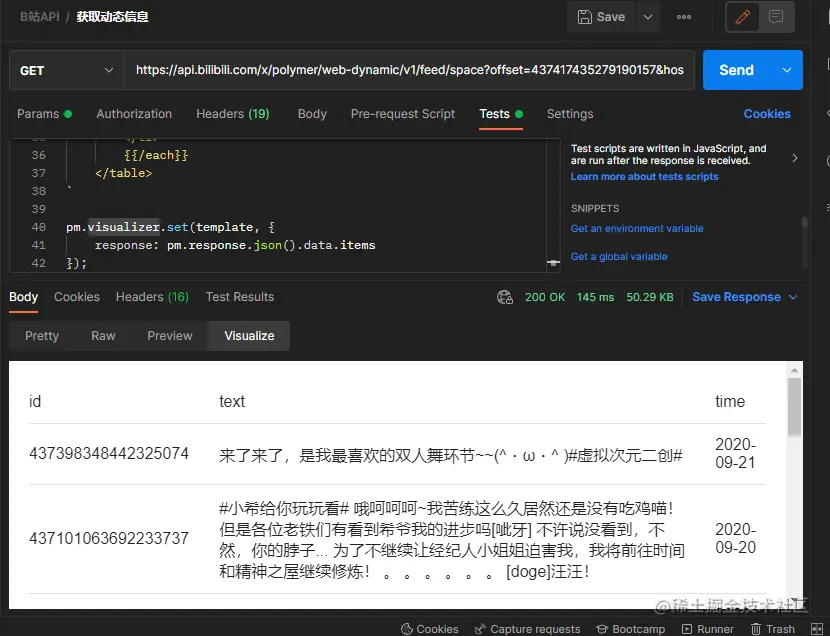Click the Cookies link at right

[767, 114]
